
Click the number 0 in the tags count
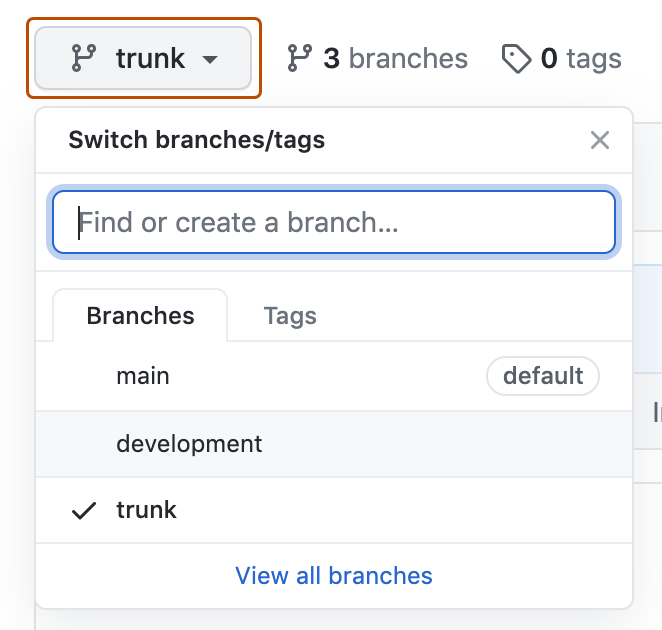tap(549, 59)
